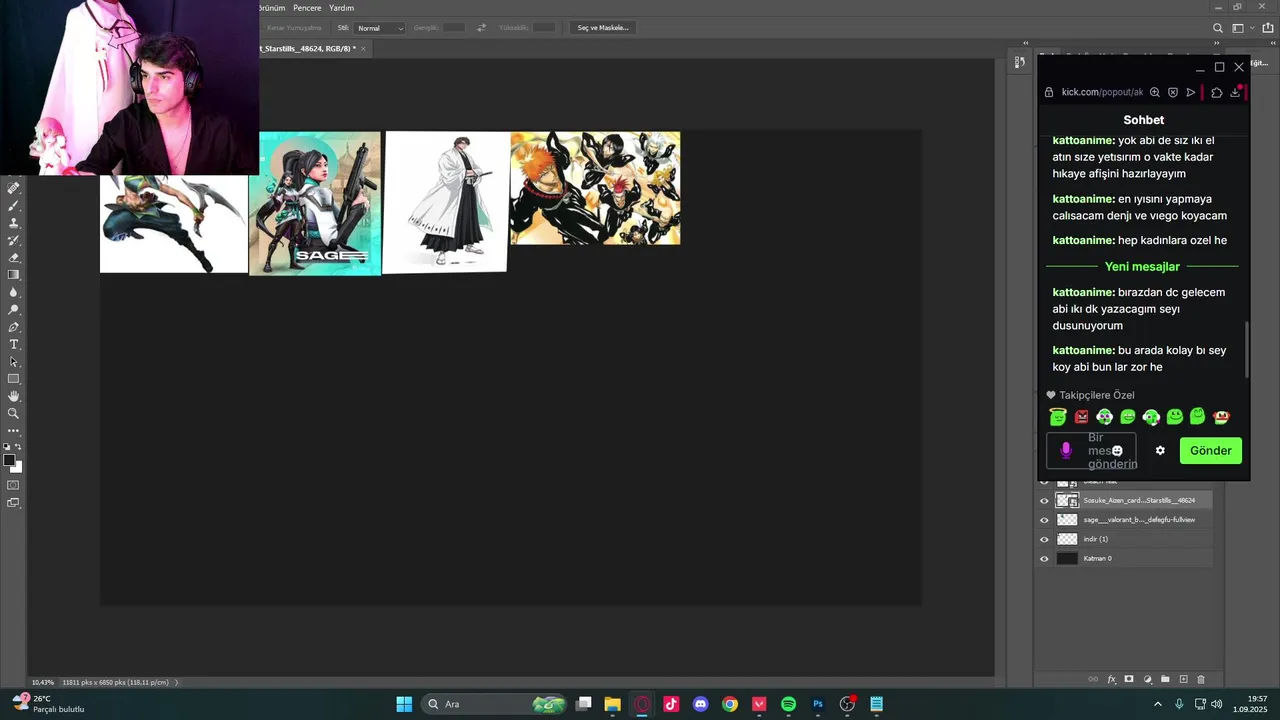This screenshot has height=720, width=1280.
Task: Create new fill or adjustment layer
Action: tap(1147, 679)
